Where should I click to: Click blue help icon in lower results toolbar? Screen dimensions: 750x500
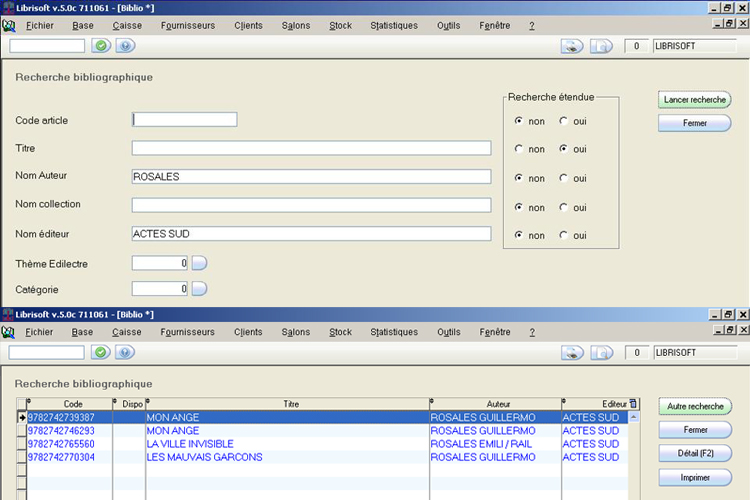(x=125, y=352)
